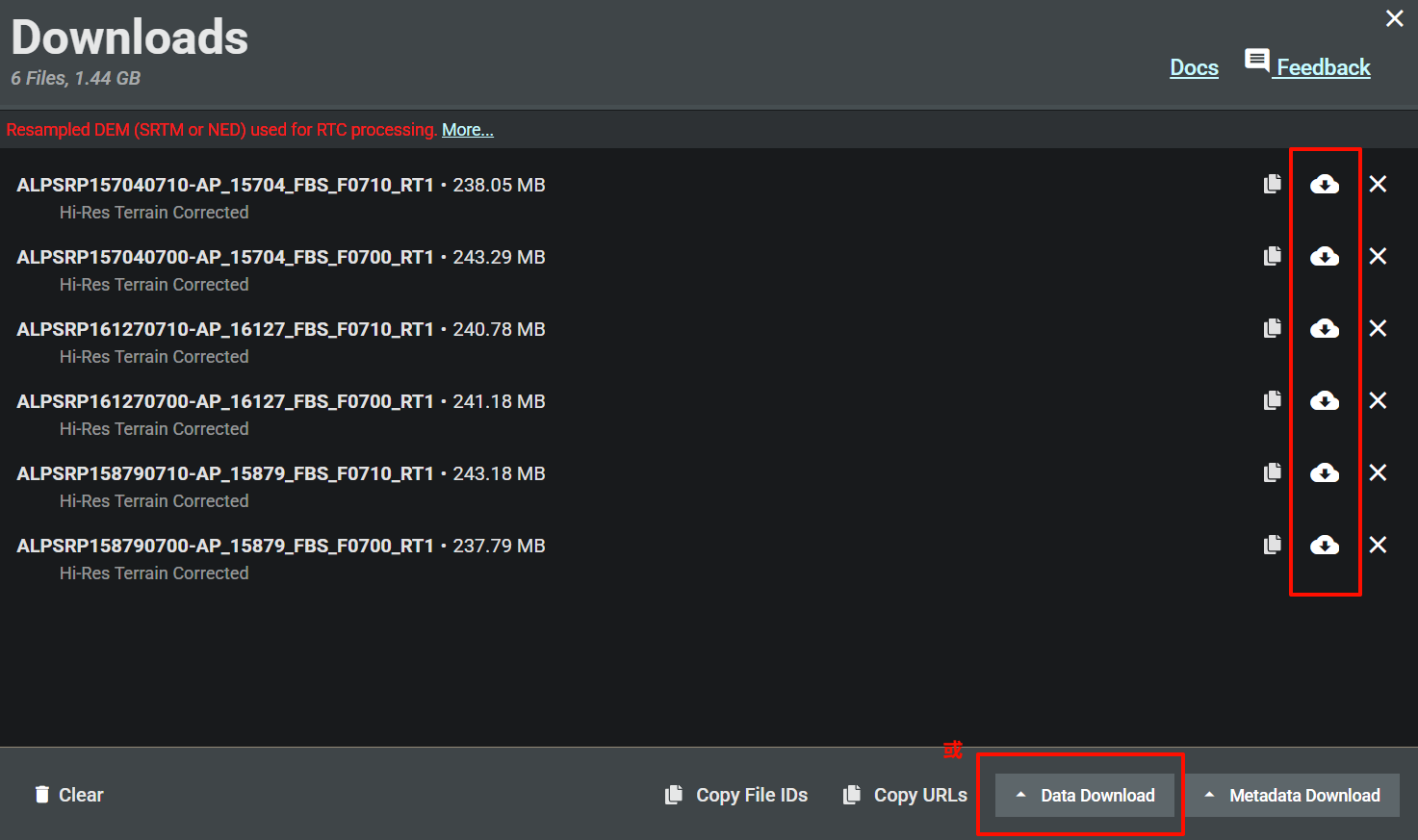Open the Metadata Download dropdown
Screen dimensions: 1418x840
coord(1293,796)
